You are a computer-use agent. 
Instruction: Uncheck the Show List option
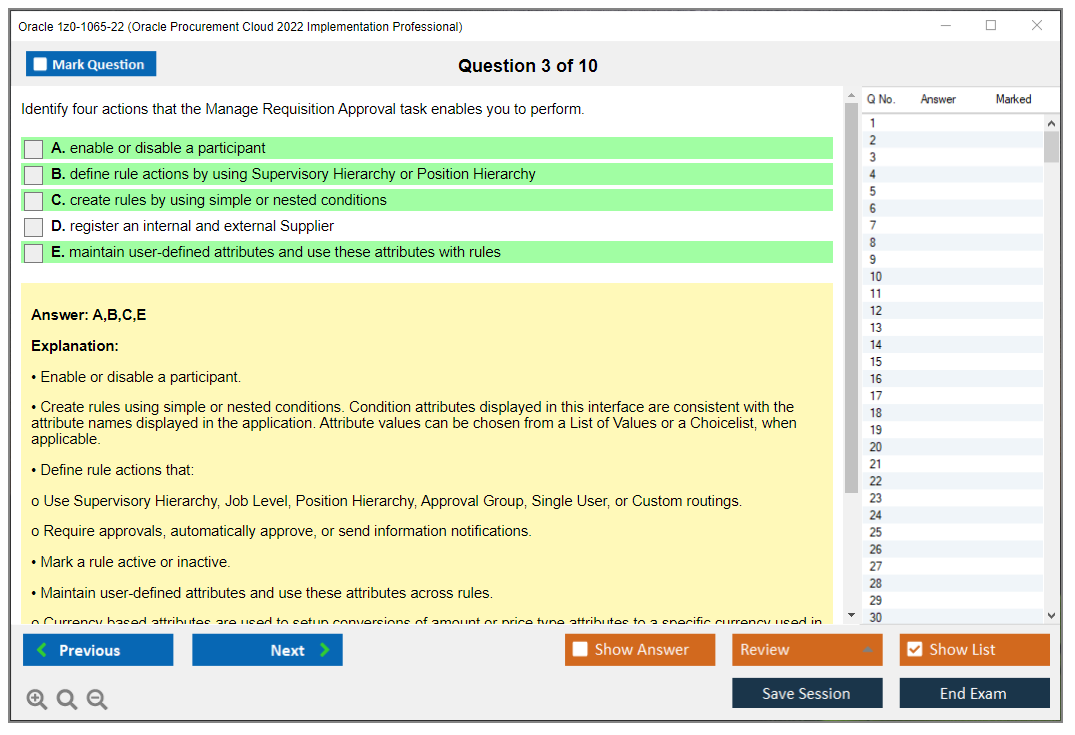(914, 650)
